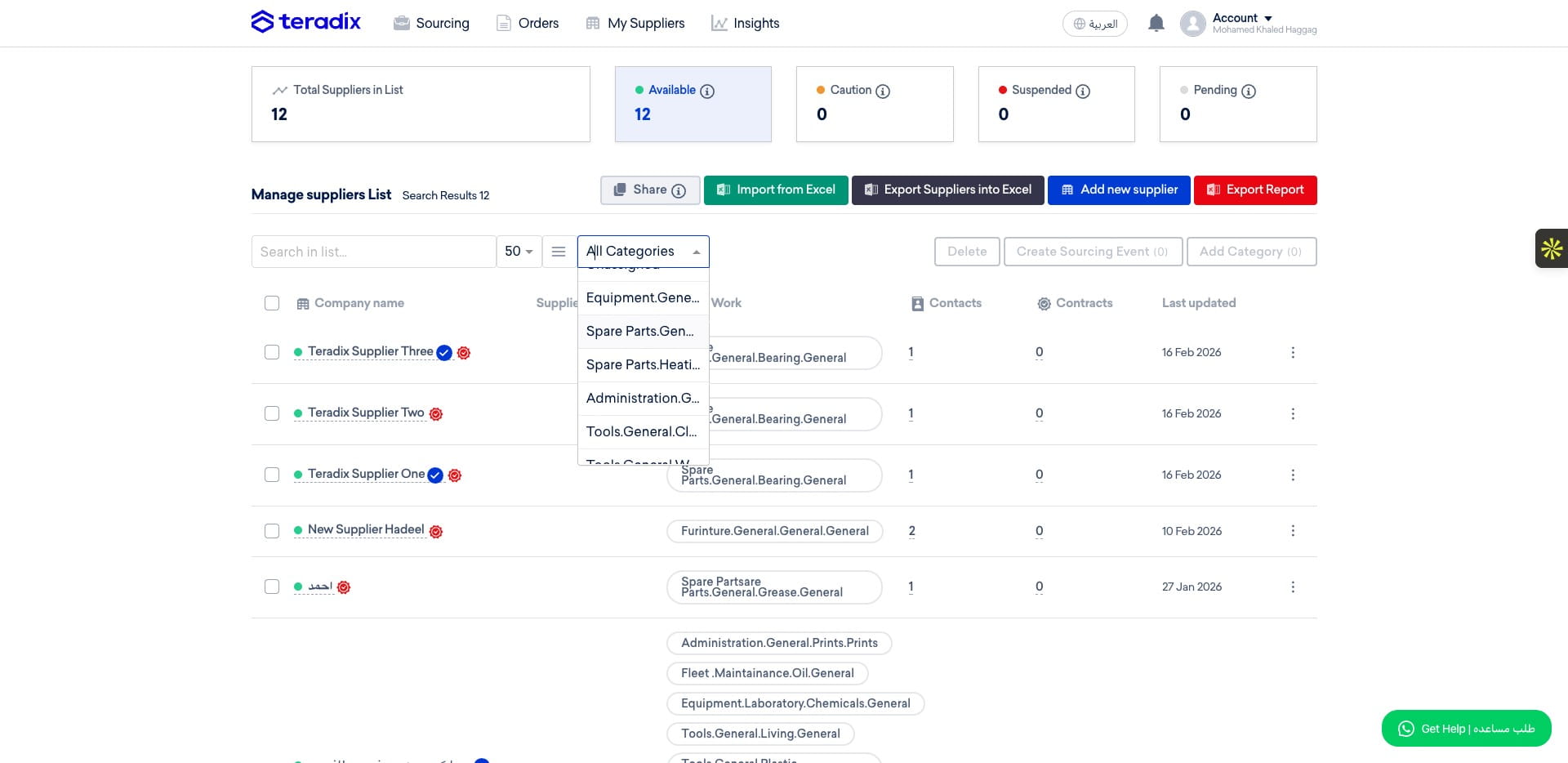Select Administration.G... category option
Screen dimensions: 1568x763
pyautogui.click(x=644, y=399)
